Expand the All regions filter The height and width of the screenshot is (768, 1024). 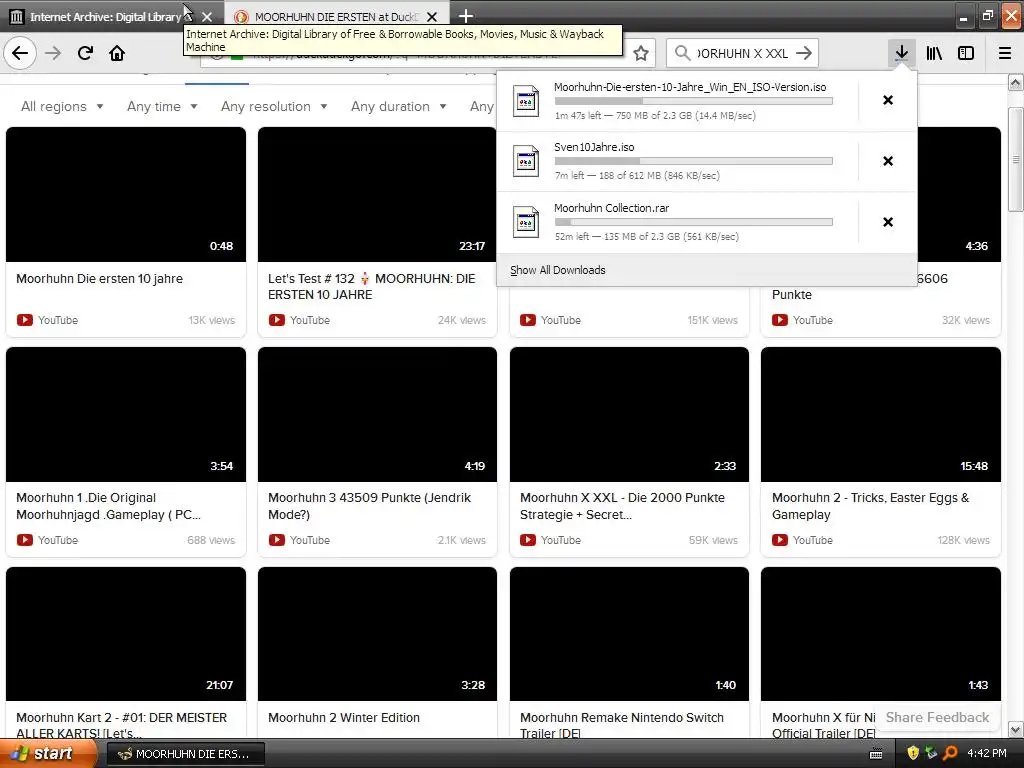click(x=62, y=106)
